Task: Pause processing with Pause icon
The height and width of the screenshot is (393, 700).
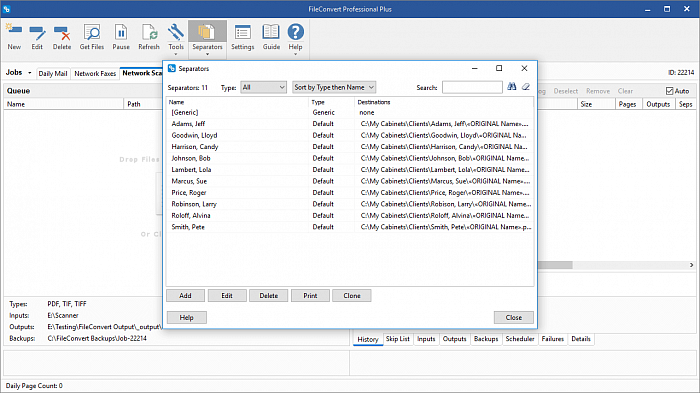Action: pos(121,37)
